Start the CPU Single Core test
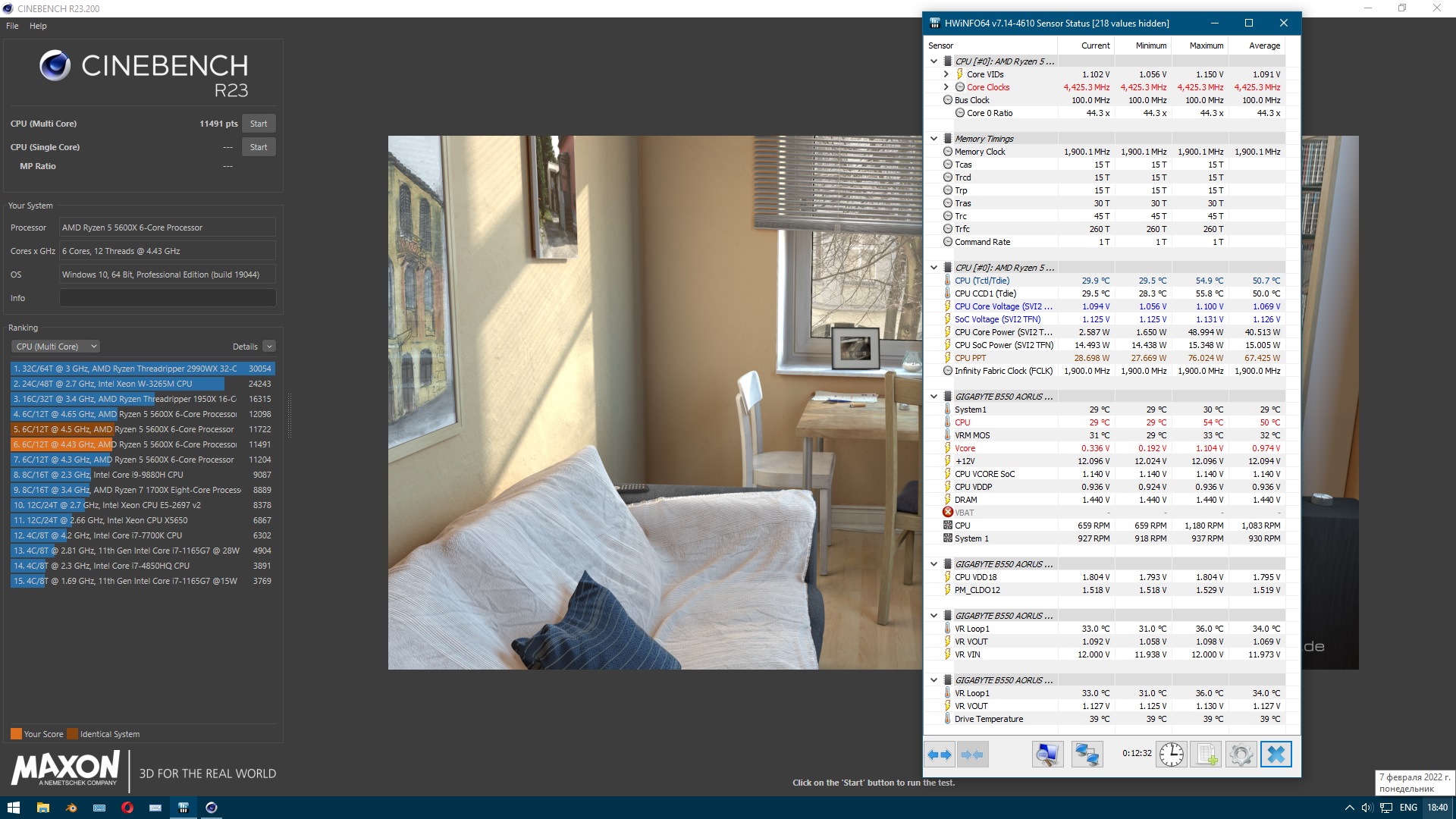The image size is (1456, 819). pos(259,147)
